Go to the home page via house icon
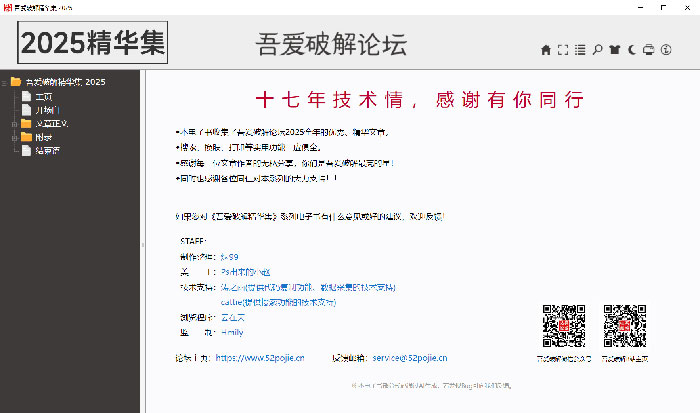Viewport: 700px width, 413px height. pos(546,50)
